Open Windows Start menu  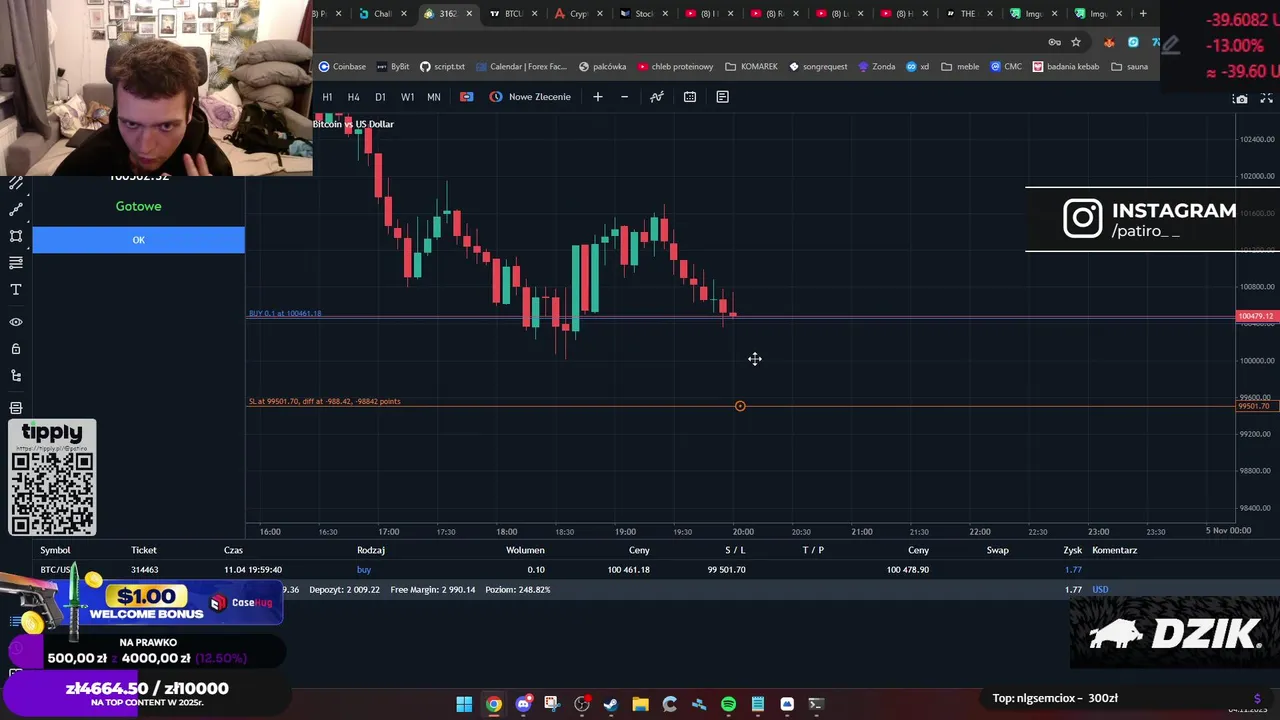[464, 704]
